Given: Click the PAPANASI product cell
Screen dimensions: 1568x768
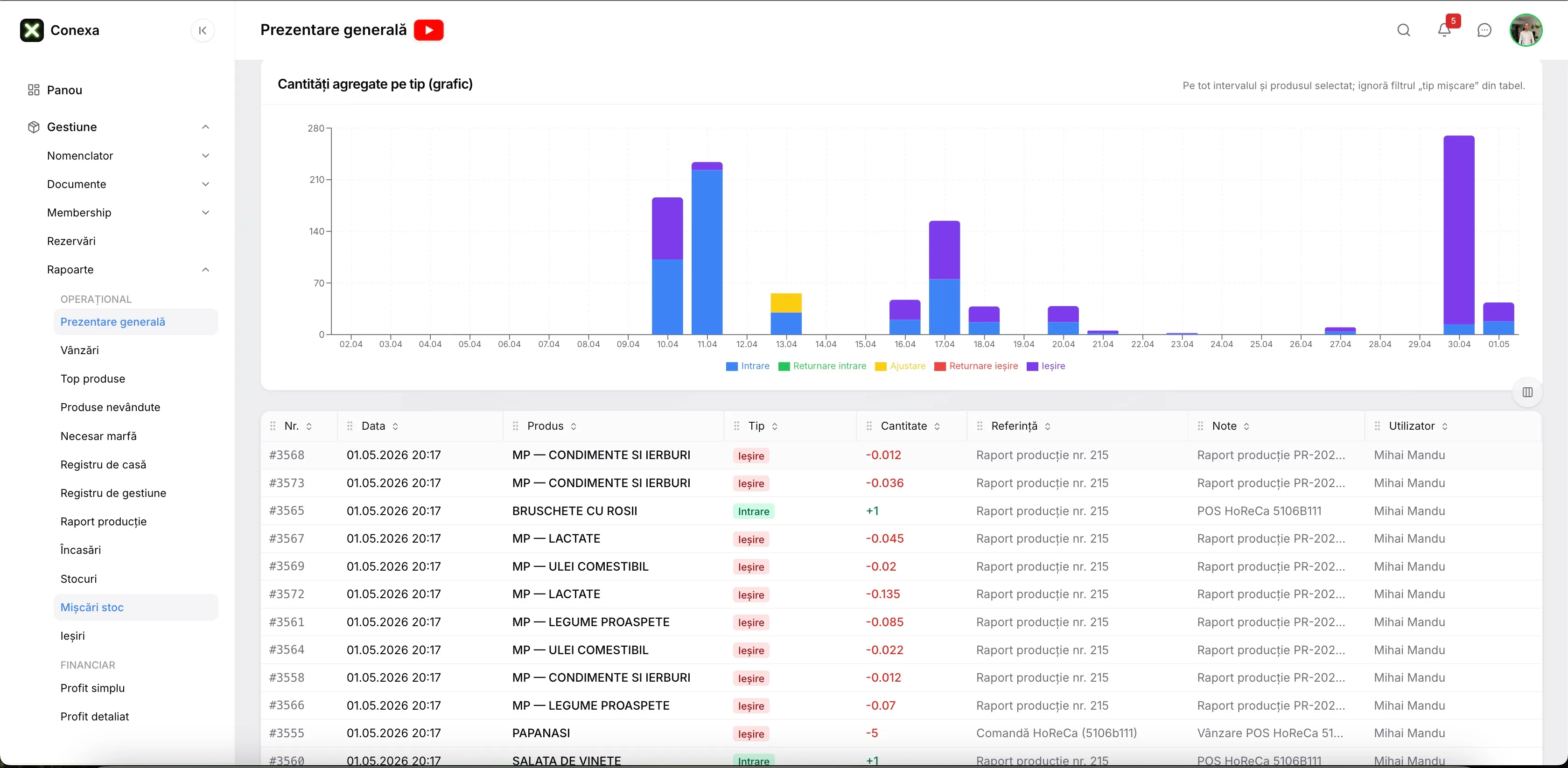Looking at the screenshot, I should click(541, 733).
